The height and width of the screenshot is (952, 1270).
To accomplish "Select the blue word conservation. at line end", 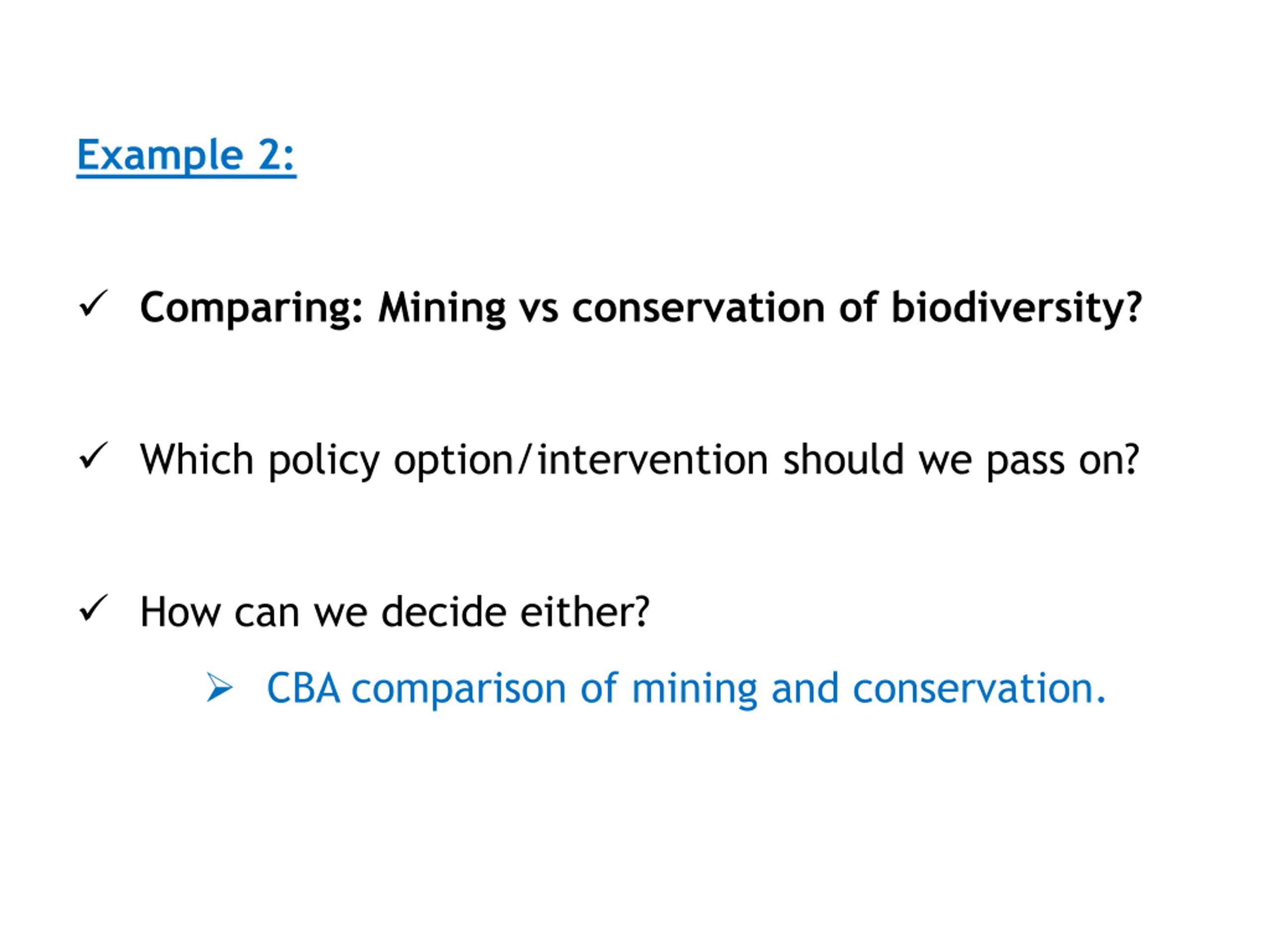I will pyautogui.click(x=979, y=689).
